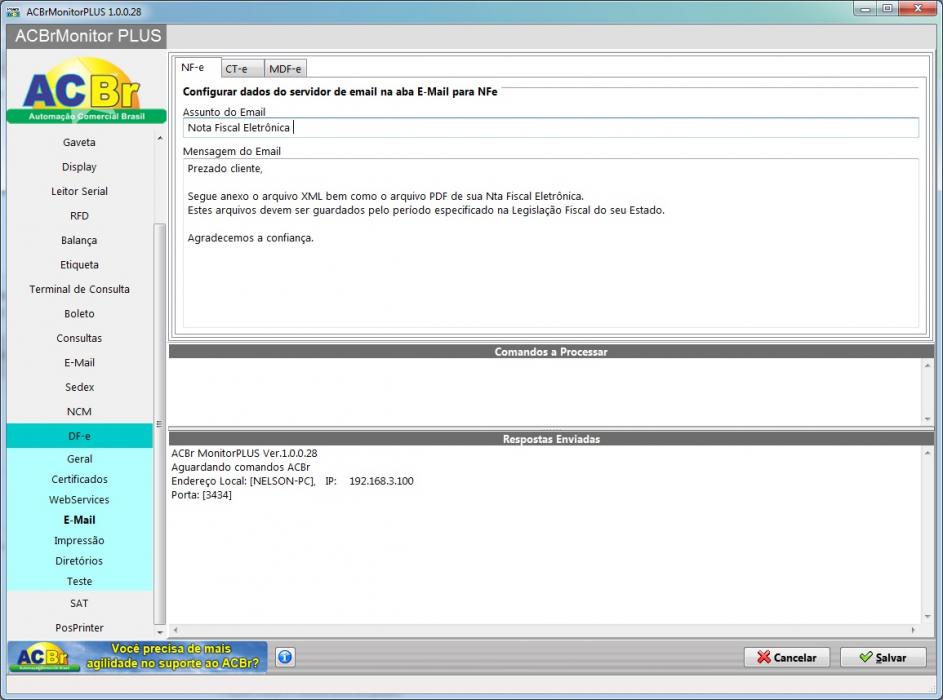Viewport: 943px width, 700px height.
Task: Open NCM sidebar item
Action: click(79, 412)
